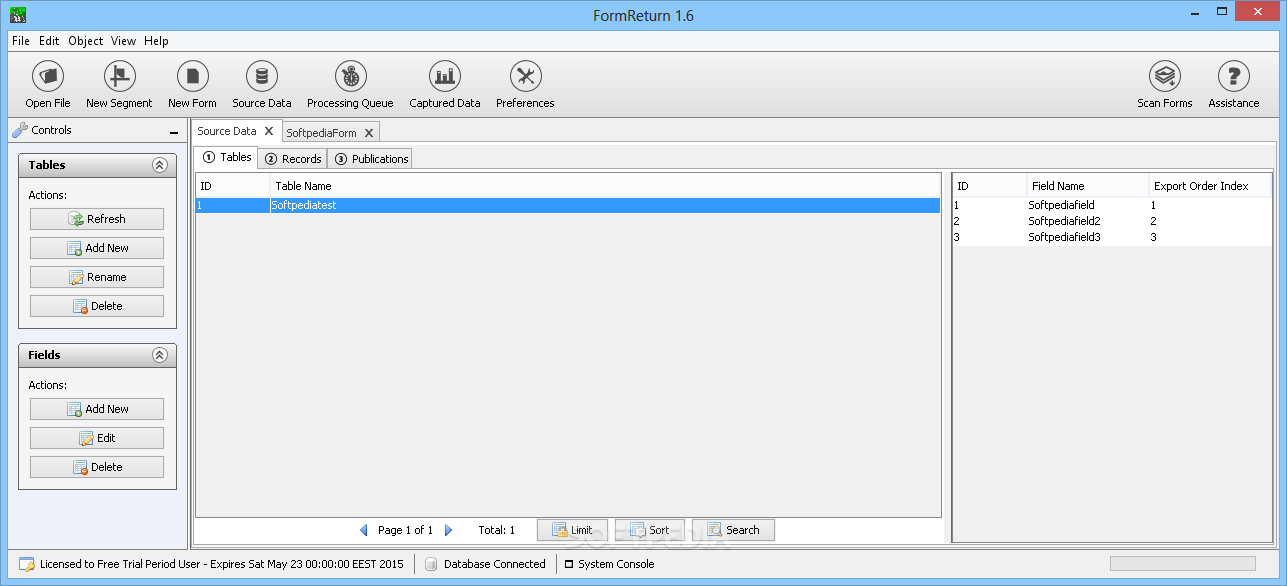Edit the selected field
The width and height of the screenshot is (1287, 586).
pos(97,438)
